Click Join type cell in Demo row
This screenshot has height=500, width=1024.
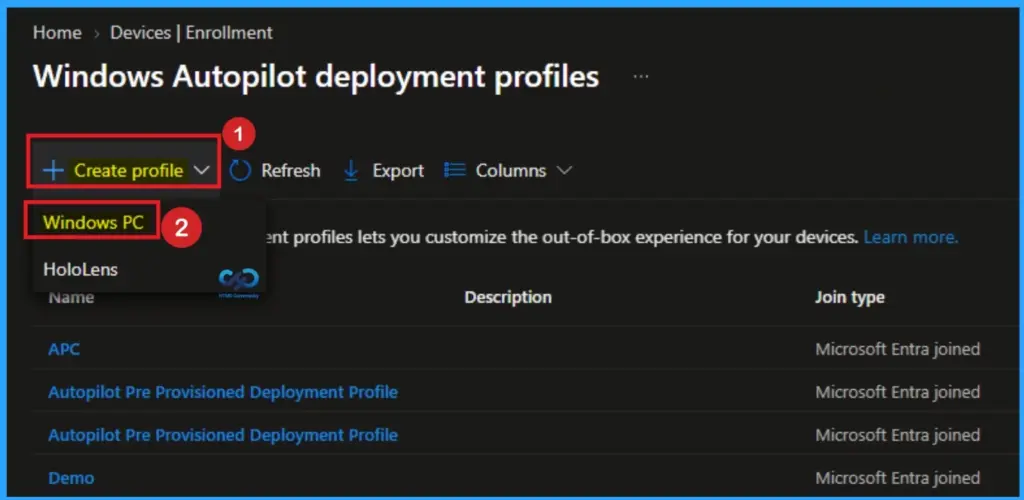pyautogui.click(x=897, y=478)
